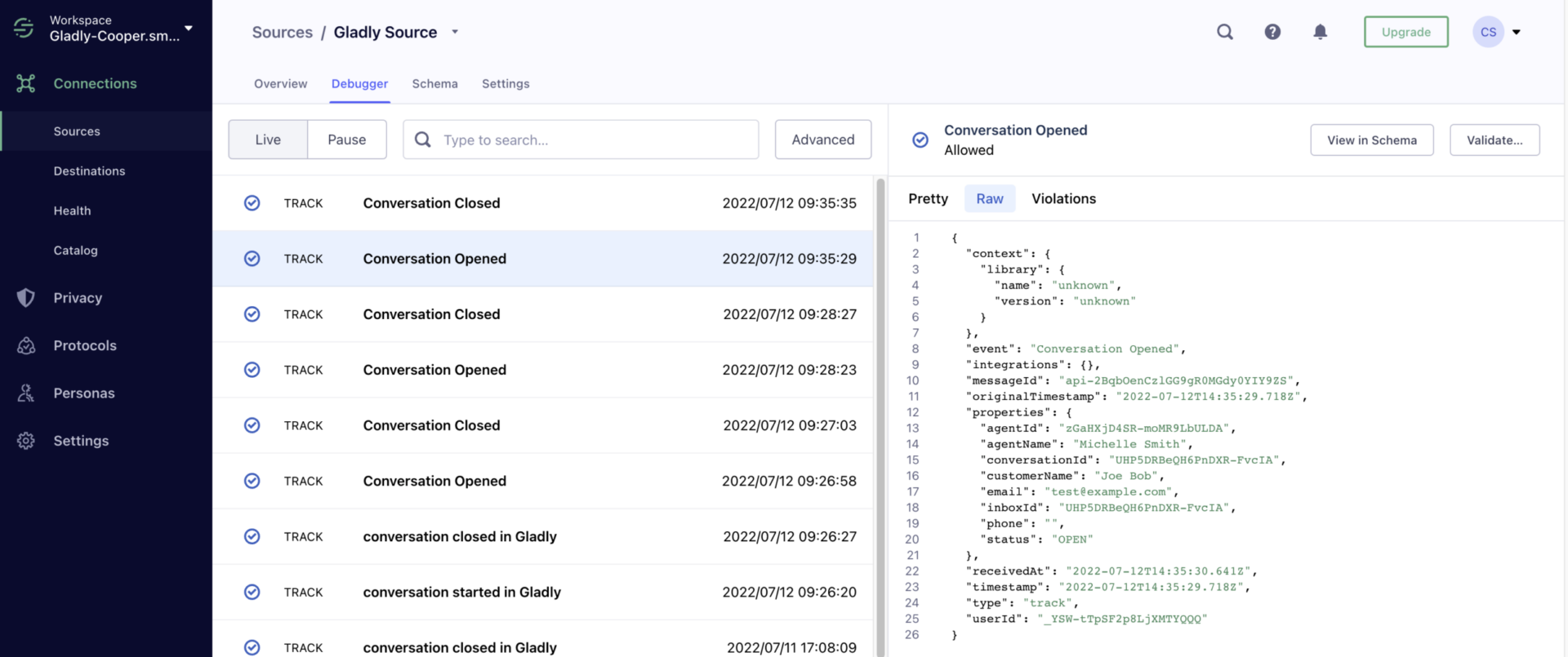Image resolution: width=1568 pixels, height=657 pixels.
Task: Pause the debugger event stream
Action: click(x=347, y=140)
